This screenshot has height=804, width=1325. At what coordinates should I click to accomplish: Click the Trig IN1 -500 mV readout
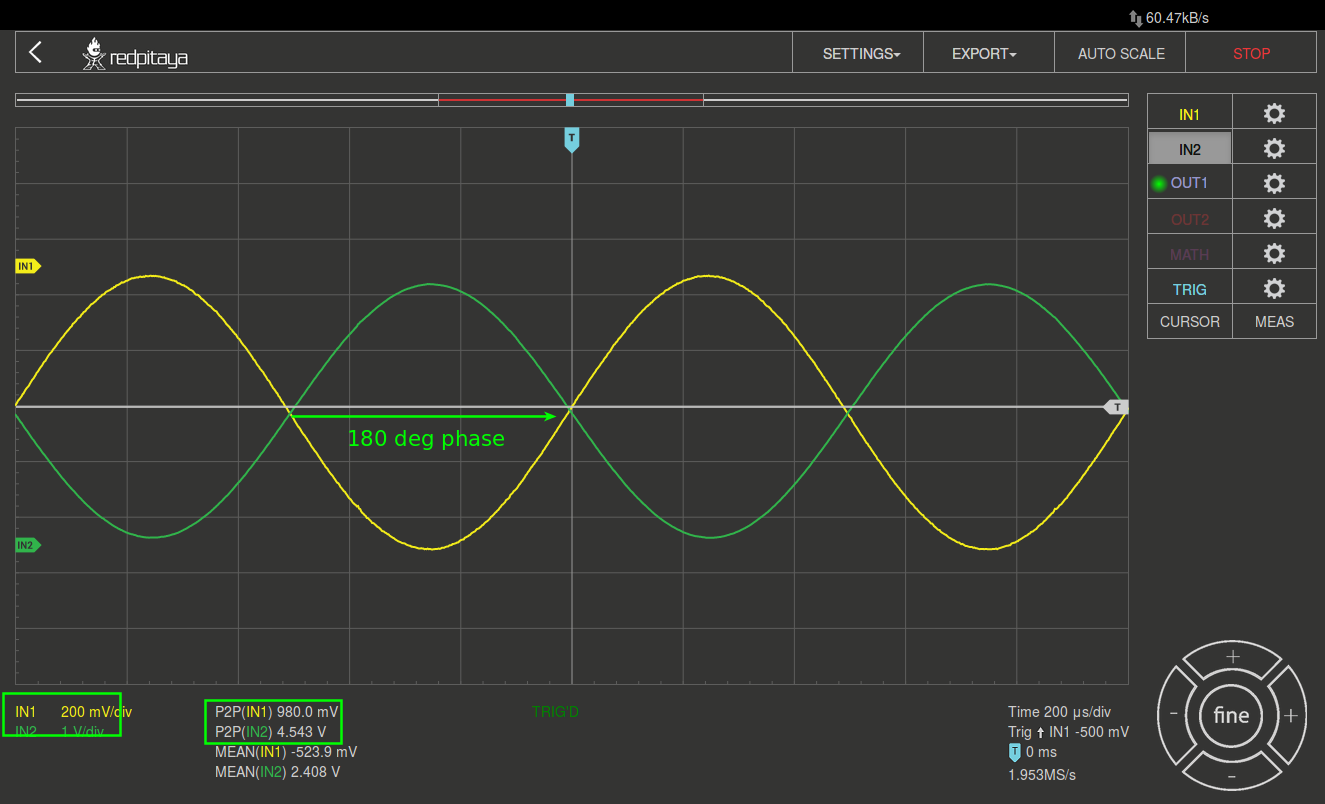click(1068, 732)
